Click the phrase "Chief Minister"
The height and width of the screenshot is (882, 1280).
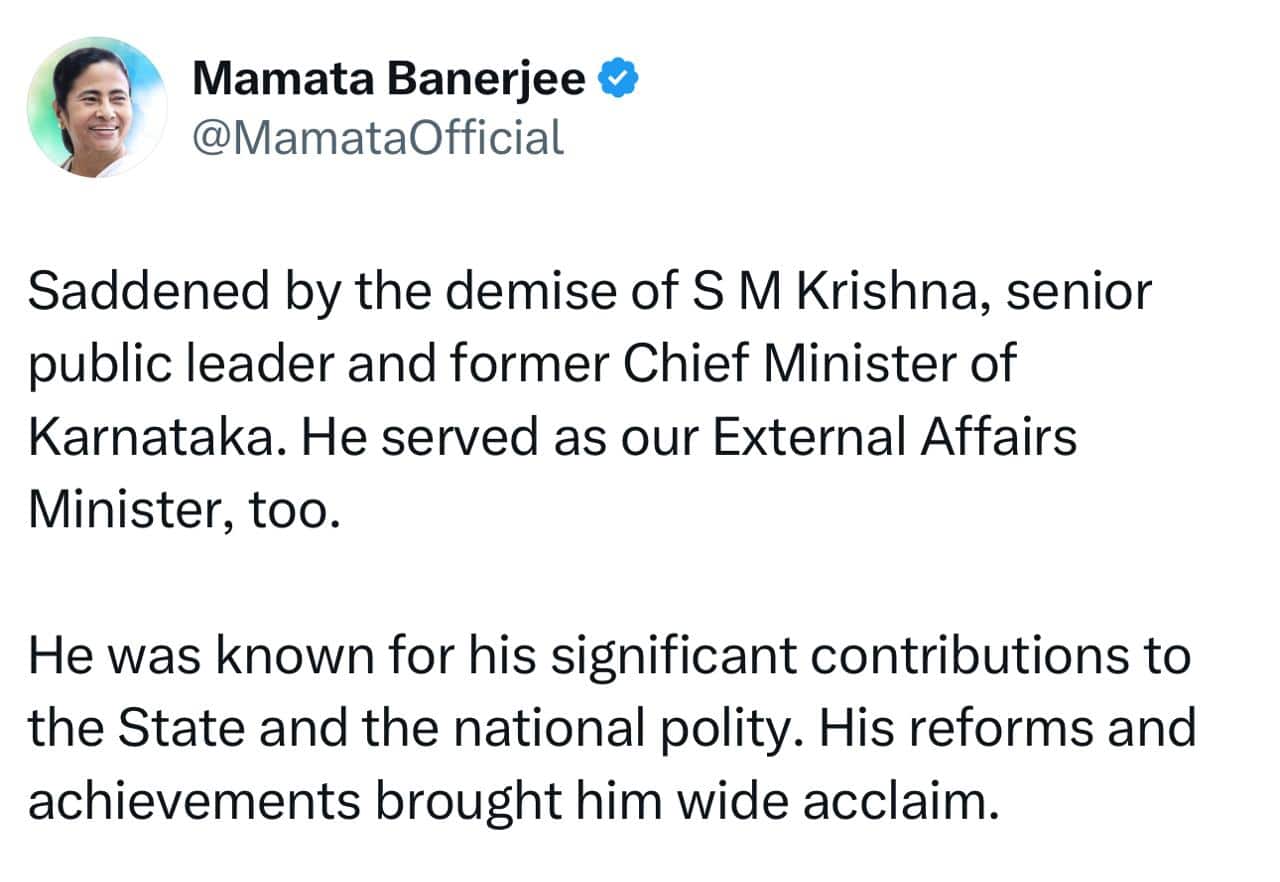click(786, 365)
